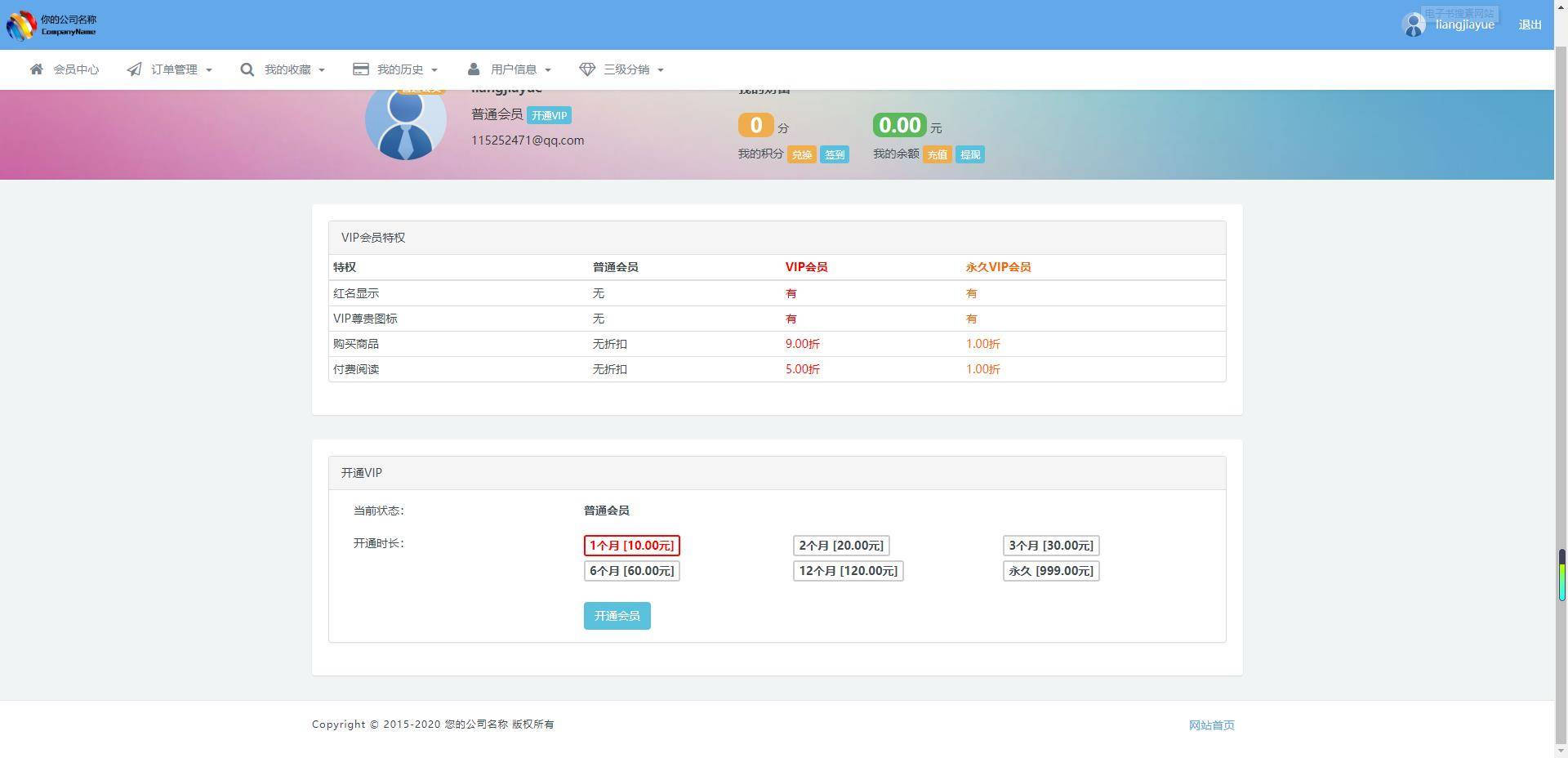Click the 开通VIP panel heading

(x=362, y=473)
